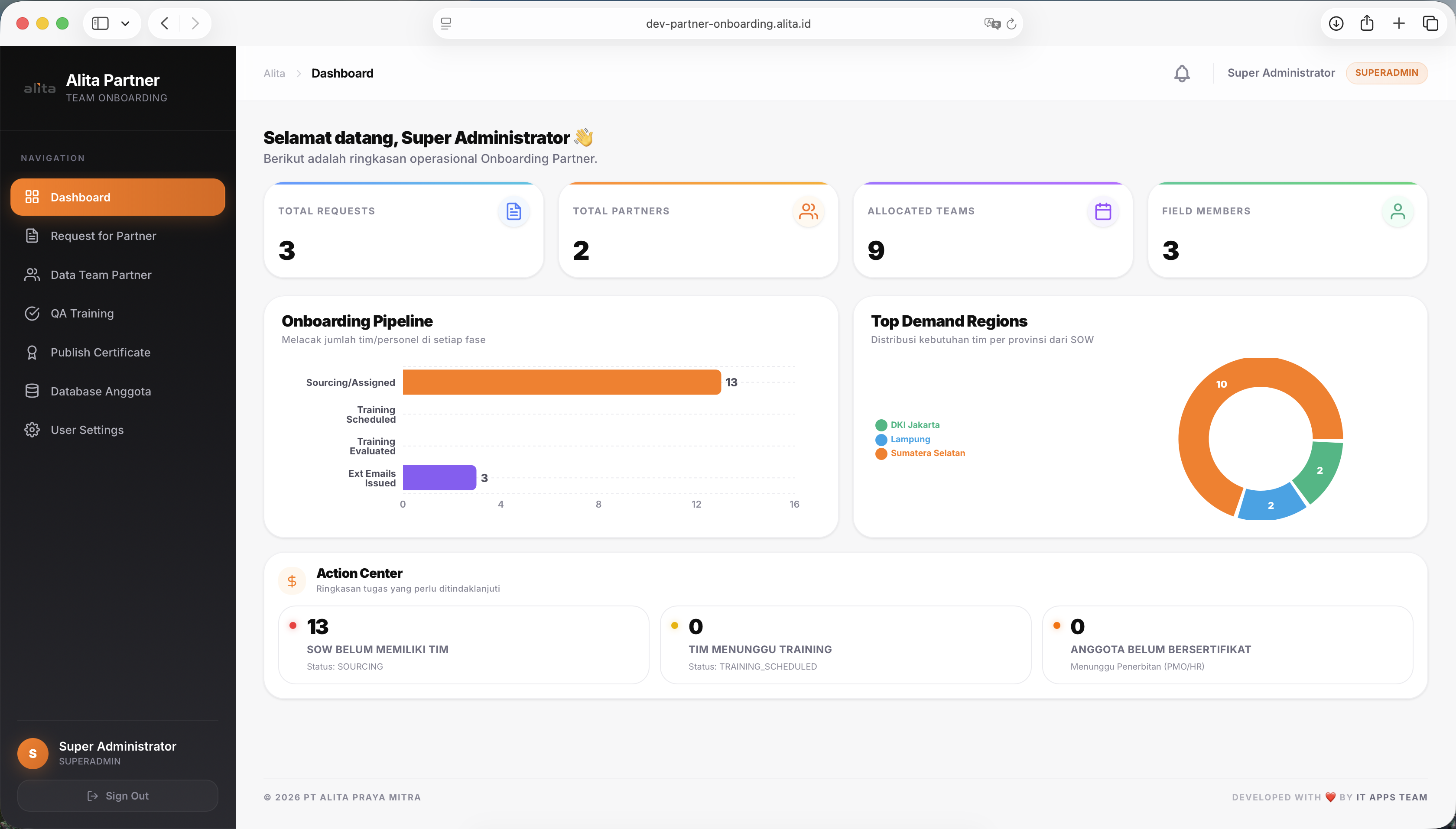The width and height of the screenshot is (1456, 829).
Task: Open the Tim Menunggu Training card
Action: tap(845, 645)
